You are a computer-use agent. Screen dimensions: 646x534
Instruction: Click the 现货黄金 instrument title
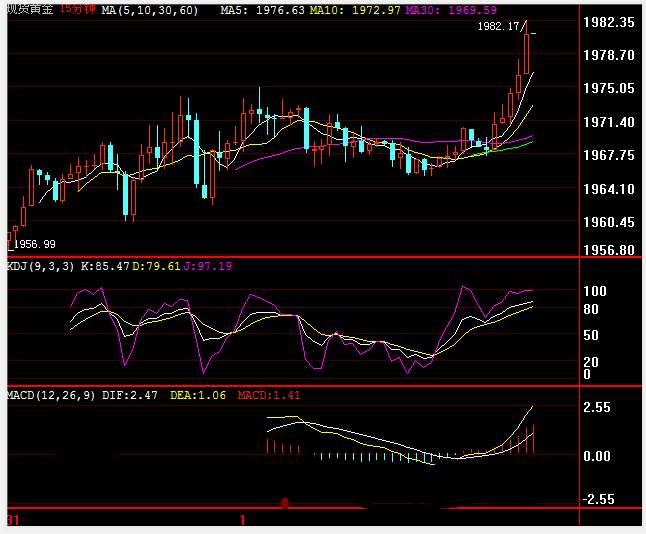point(29,8)
